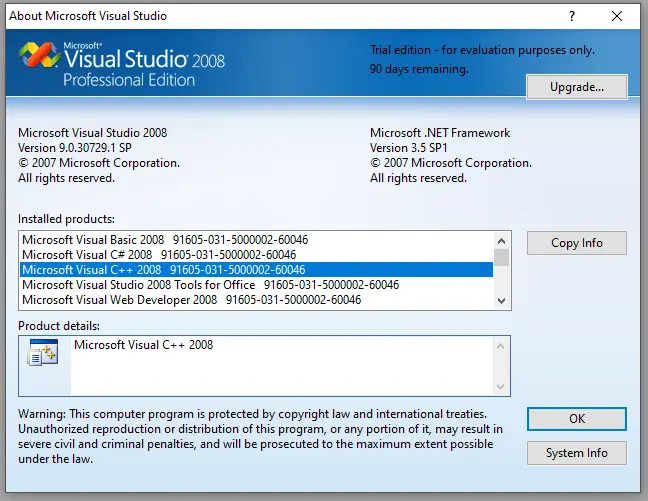The width and height of the screenshot is (648, 501).
Task: Click product details scroll up arrow
Action: (x=500, y=346)
